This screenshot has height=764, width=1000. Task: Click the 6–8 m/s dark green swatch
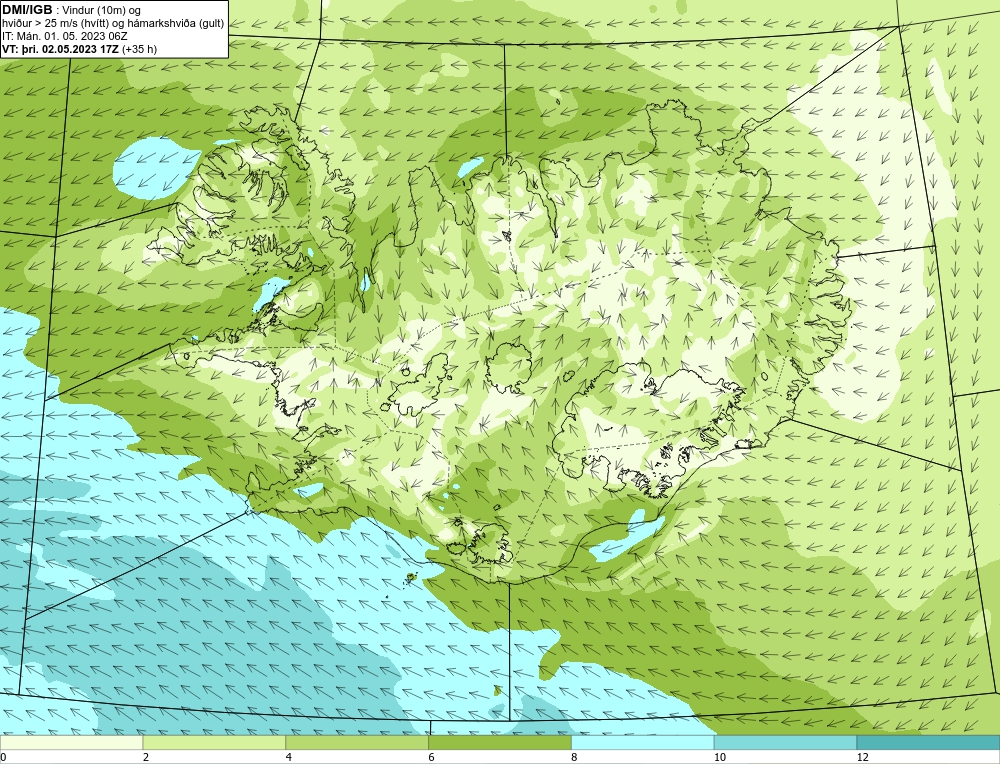point(500,742)
